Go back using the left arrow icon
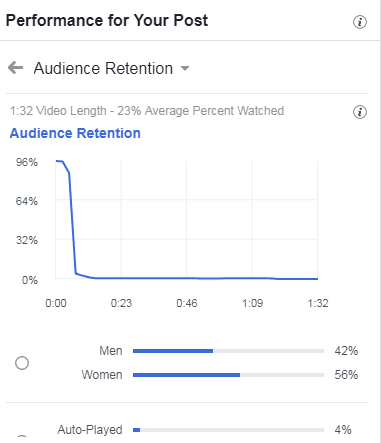Viewport: 381px width, 443px height. click(15, 68)
